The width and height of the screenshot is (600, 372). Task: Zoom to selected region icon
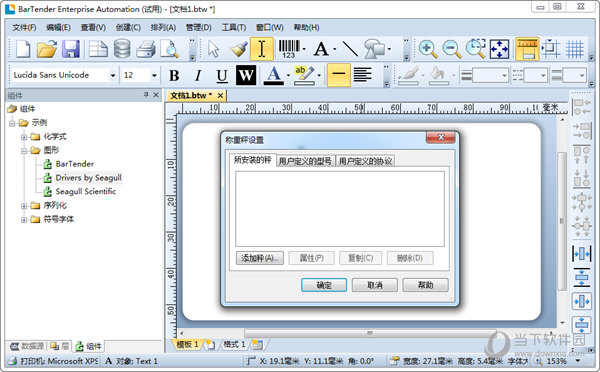[x=476, y=49]
